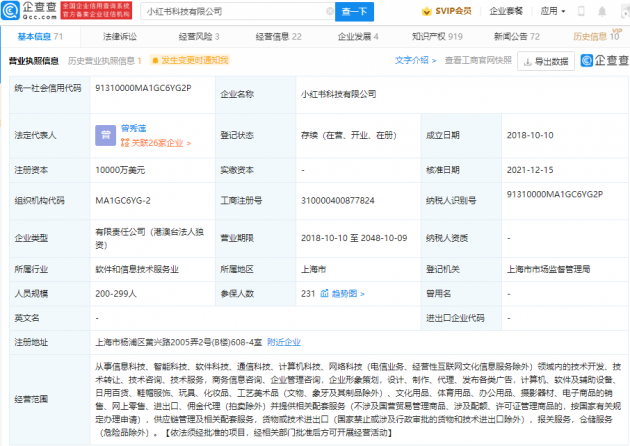630x446 pixels.
Task: Click the 导出数据 export button
Action: click(x=546, y=61)
